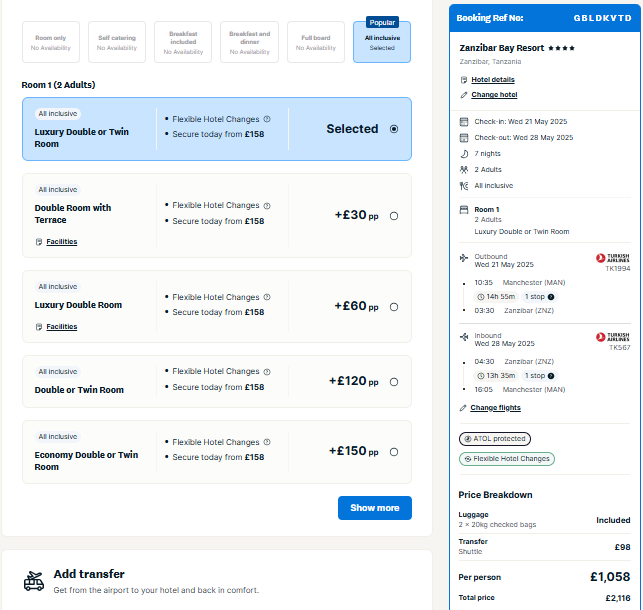Click the outbound flight 1 stop info icon
643x610 pixels.
tap(551, 297)
